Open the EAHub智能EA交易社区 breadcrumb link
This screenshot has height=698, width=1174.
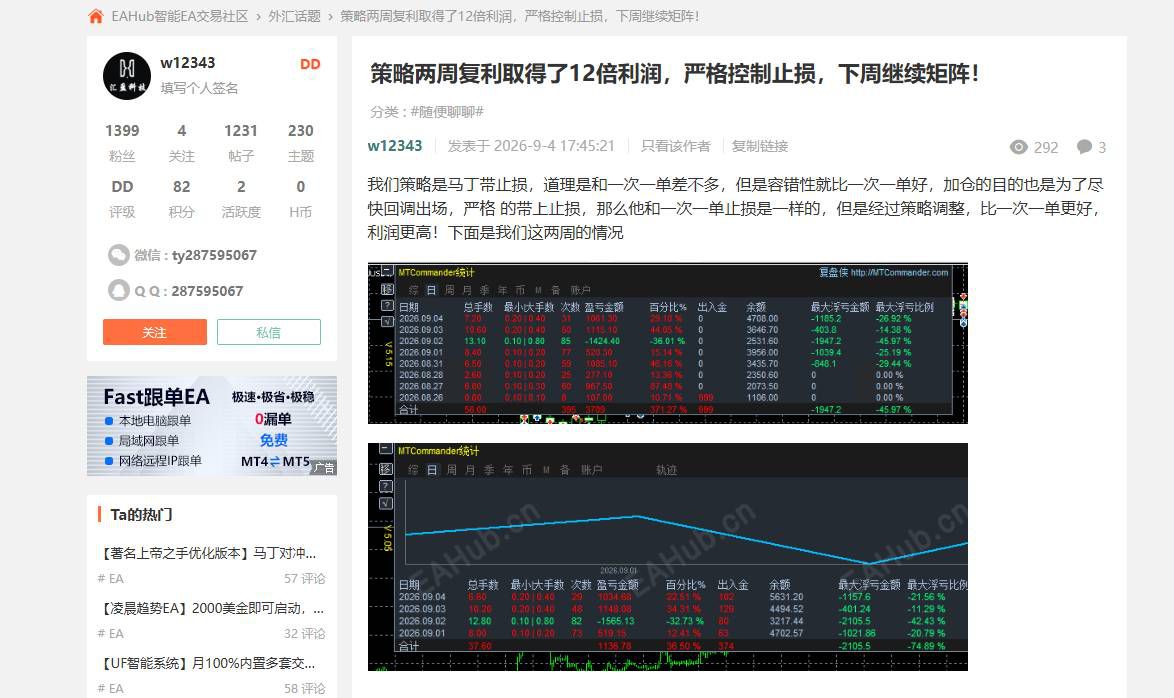180,16
